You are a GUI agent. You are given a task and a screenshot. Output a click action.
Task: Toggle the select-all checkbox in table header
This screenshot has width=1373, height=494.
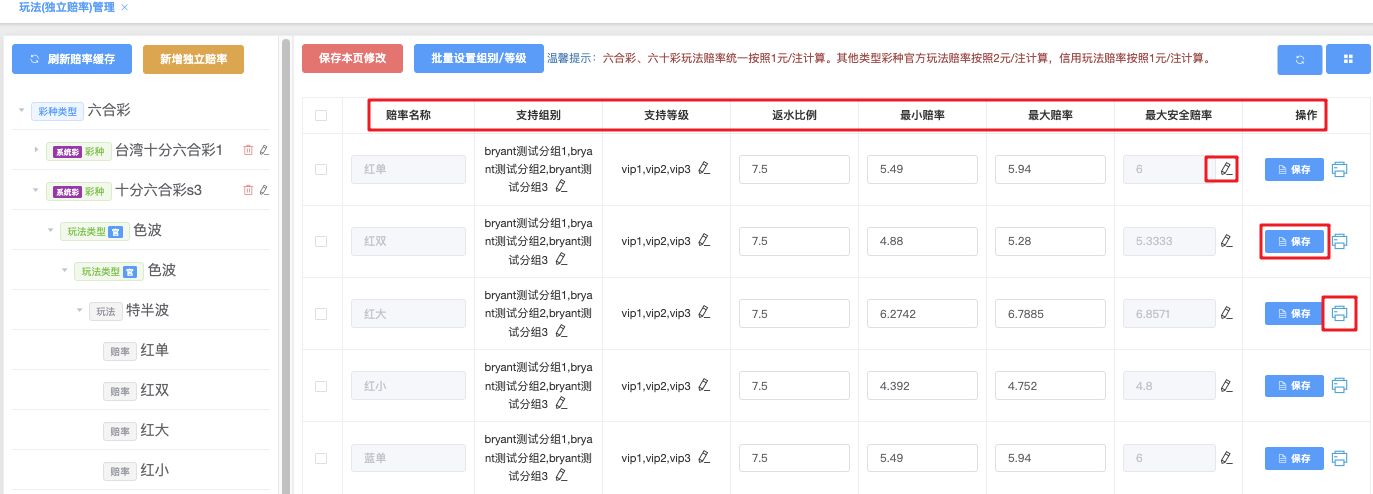(x=321, y=115)
